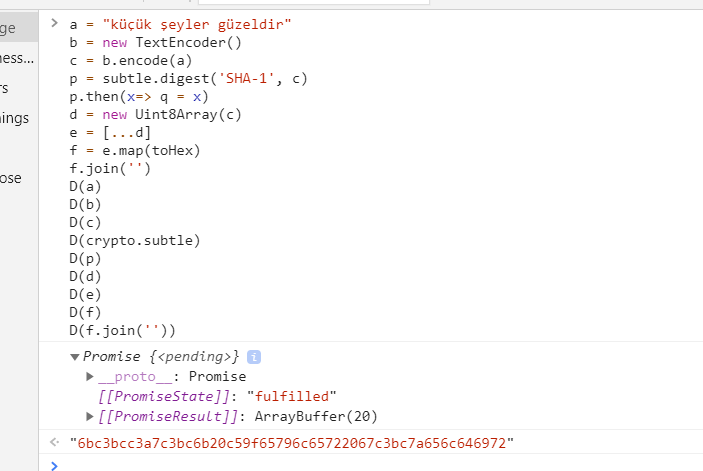This screenshot has width=703, height=471.
Task: Show the verbose sidebar filter
Action: [x=19, y=178]
